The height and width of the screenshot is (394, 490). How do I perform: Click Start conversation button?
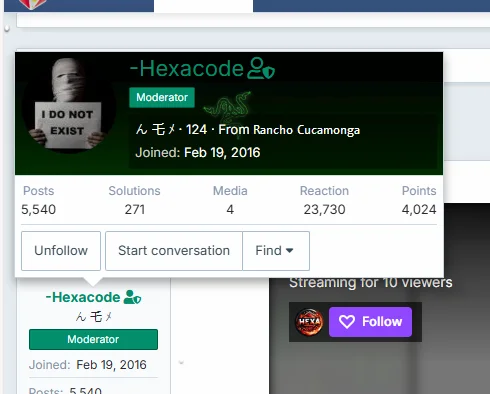(x=174, y=251)
